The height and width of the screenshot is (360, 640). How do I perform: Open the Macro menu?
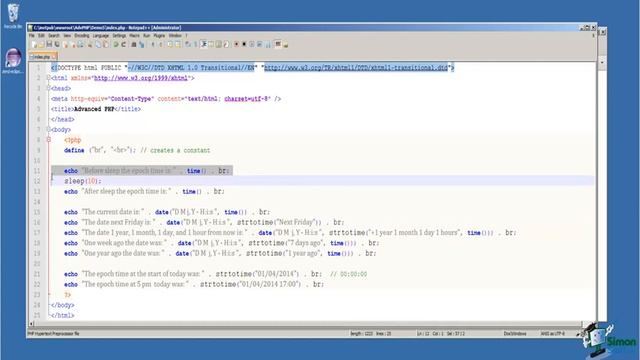[x=134, y=36]
